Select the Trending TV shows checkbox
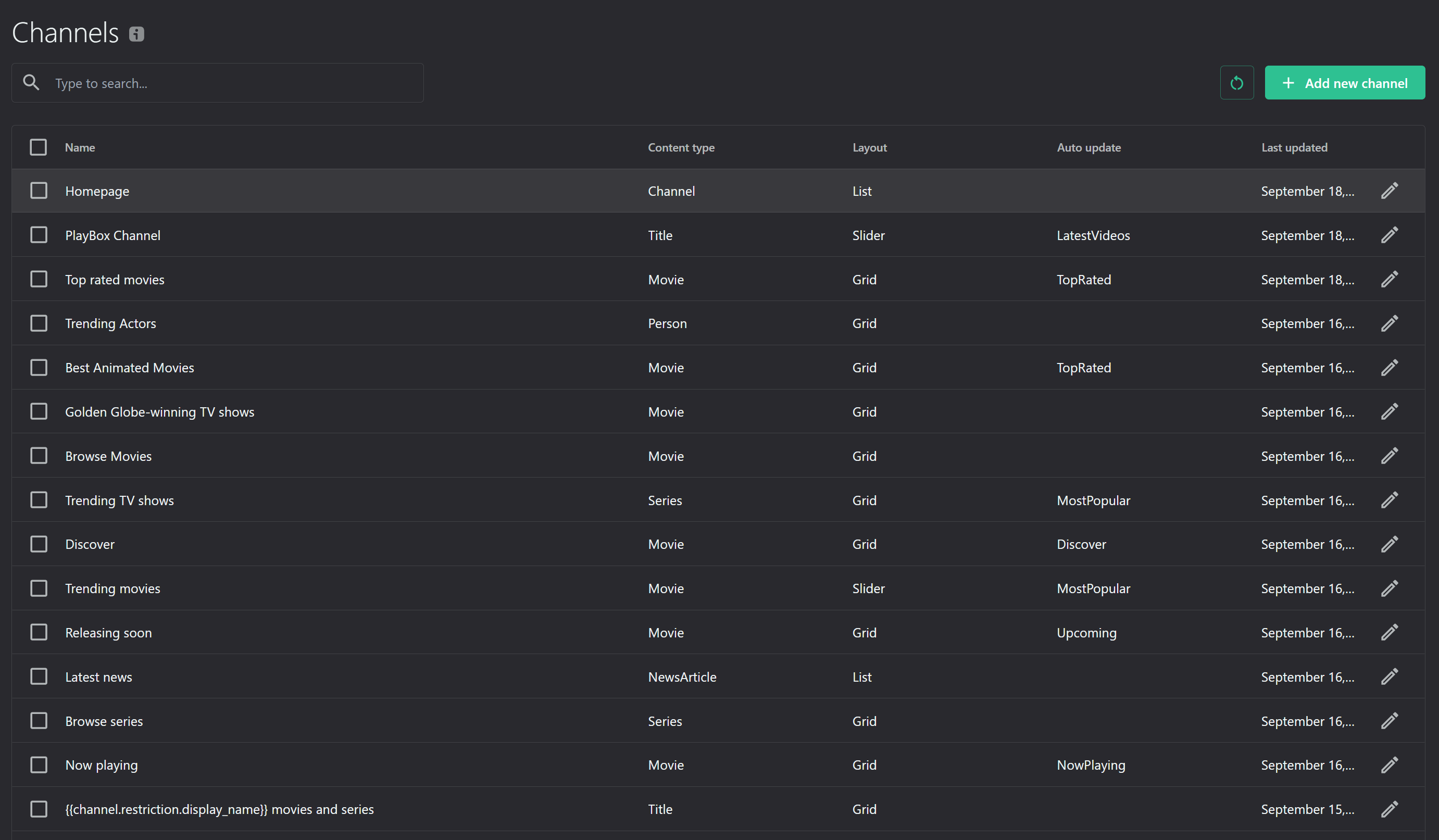This screenshot has height=840, width=1439. 38,500
